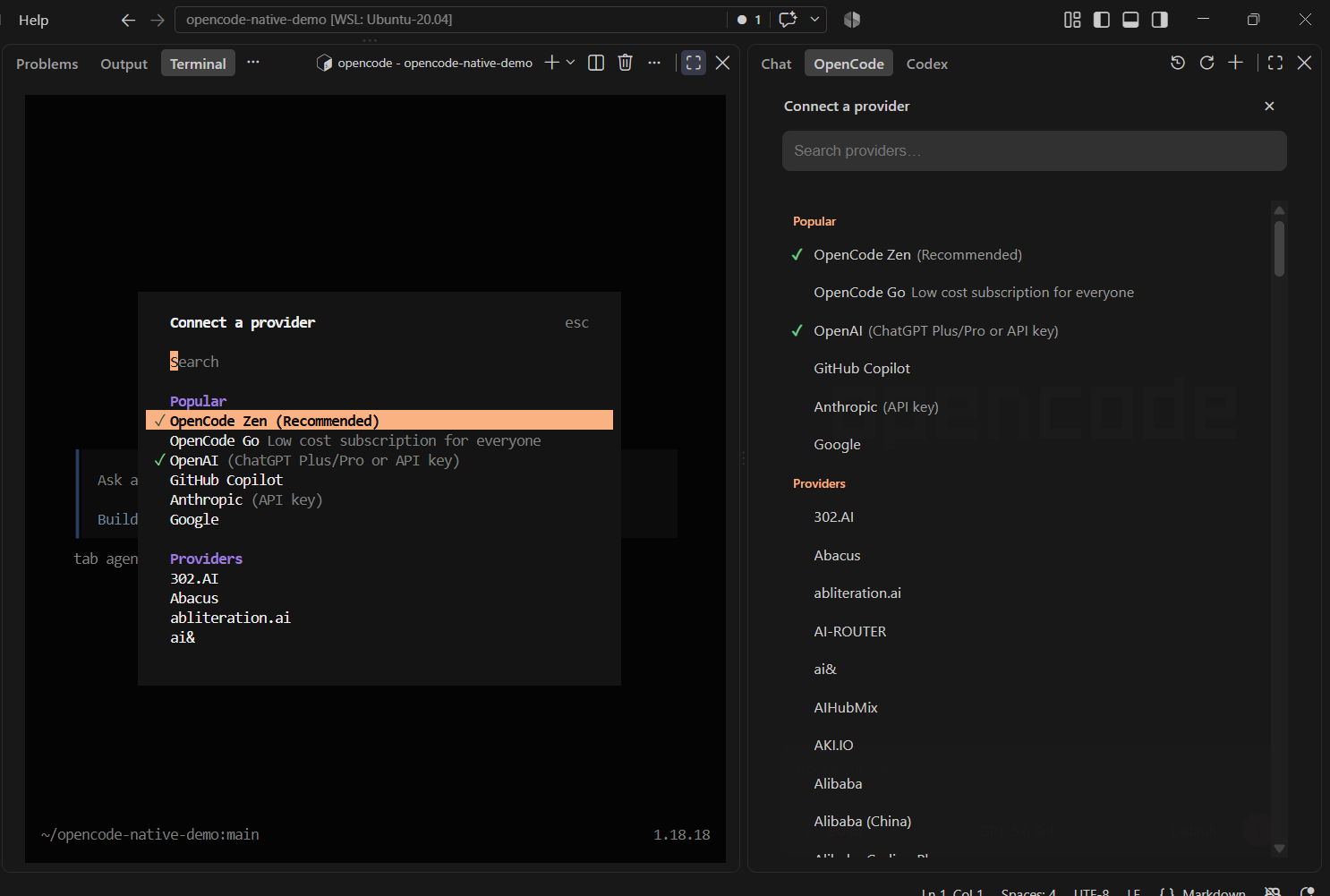
Task: Go back with the left arrow
Action: tap(128, 20)
